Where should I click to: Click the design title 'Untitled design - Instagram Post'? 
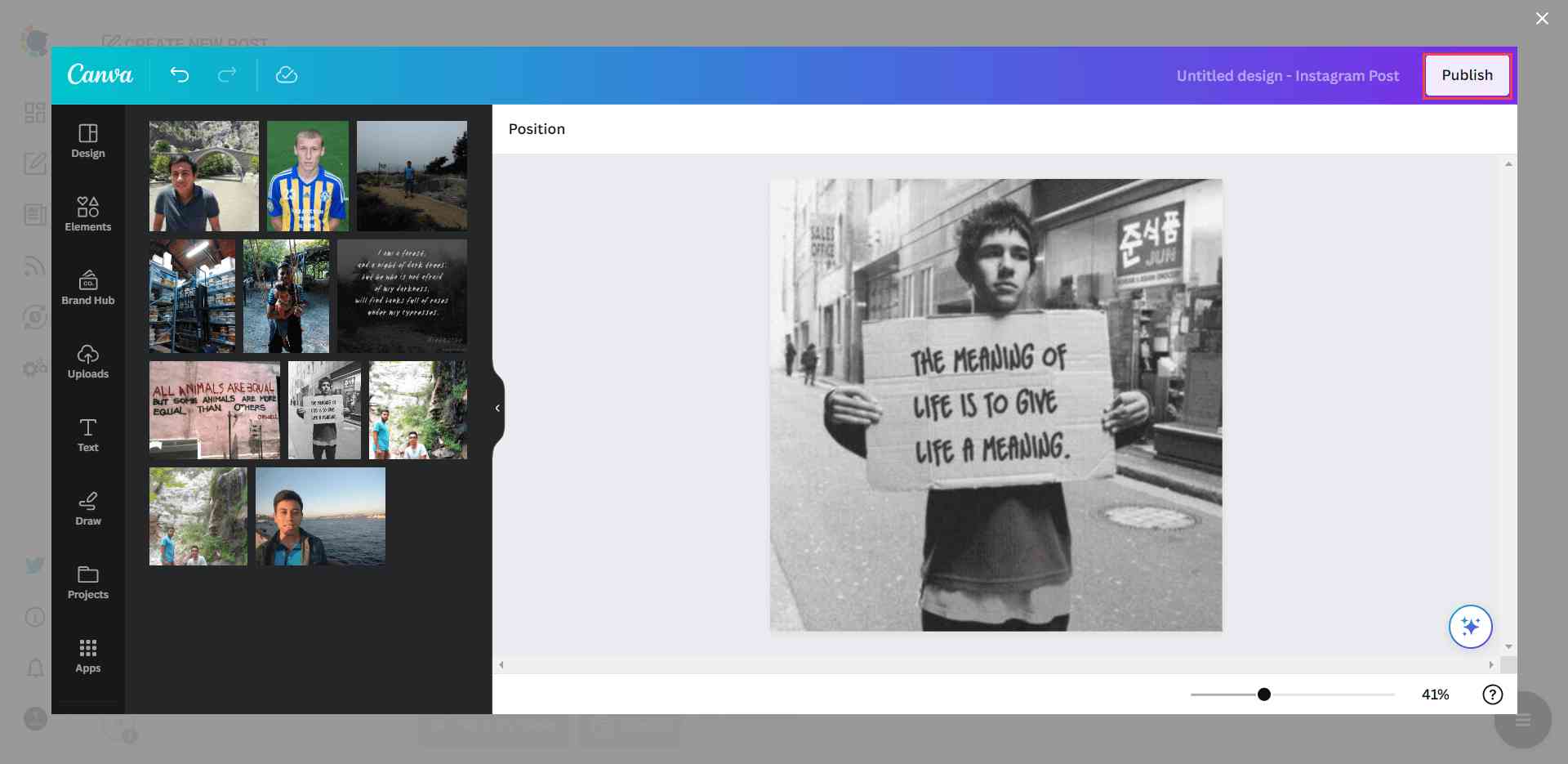coord(1288,76)
